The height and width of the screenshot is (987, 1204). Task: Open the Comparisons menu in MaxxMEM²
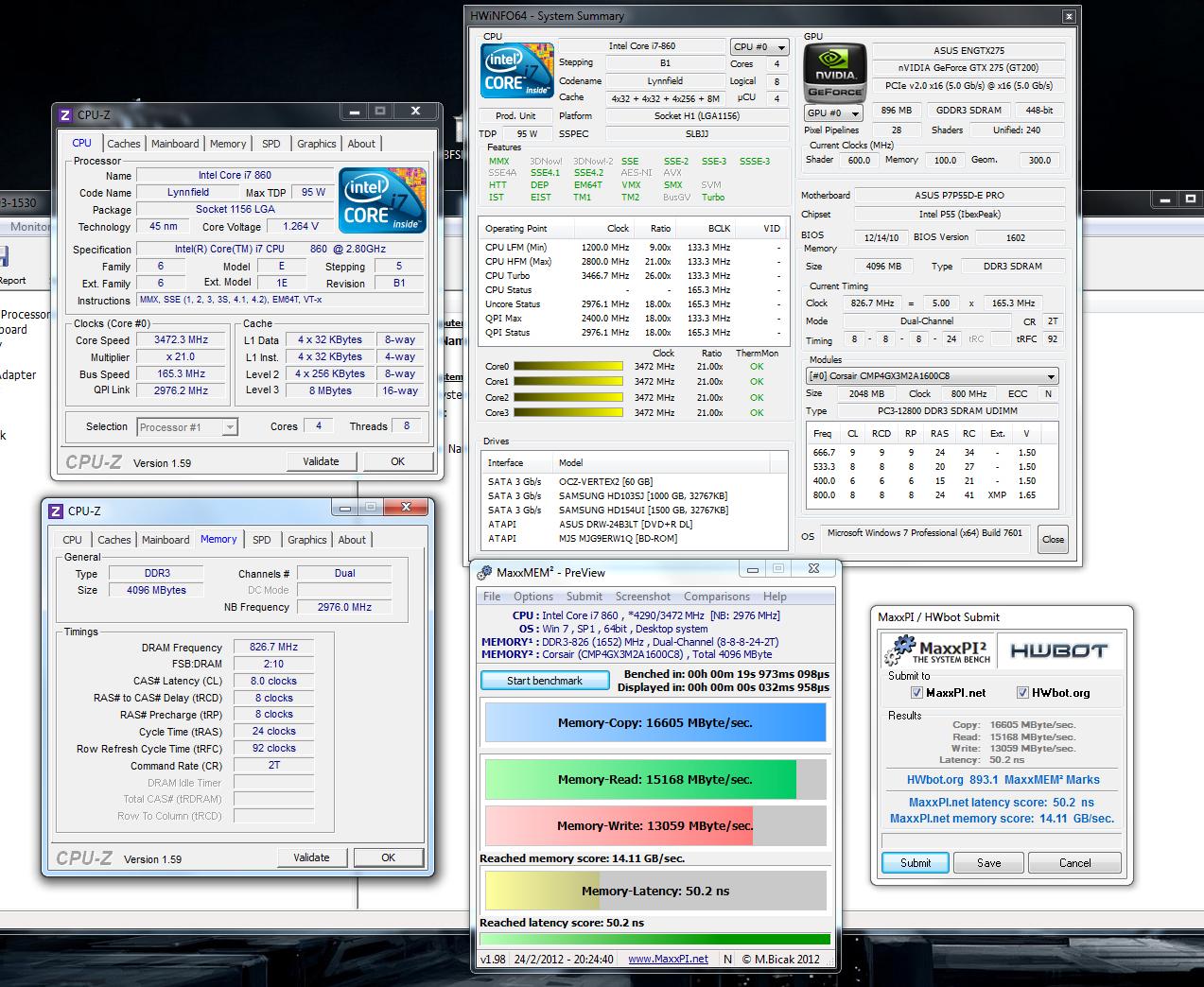pyautogui.click(x=717, y=597)
